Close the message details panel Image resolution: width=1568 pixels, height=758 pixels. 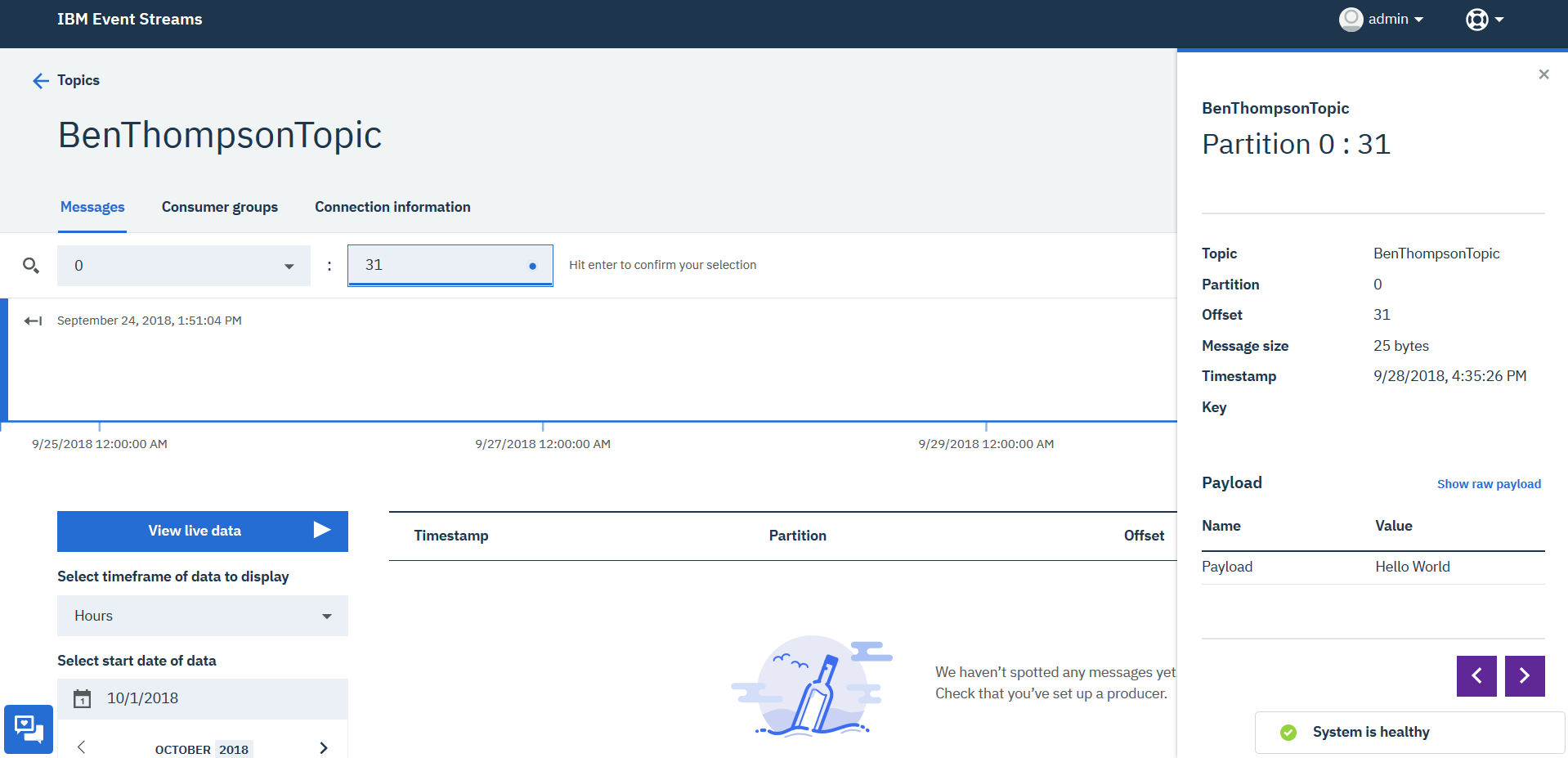(x=1543, y=74)
